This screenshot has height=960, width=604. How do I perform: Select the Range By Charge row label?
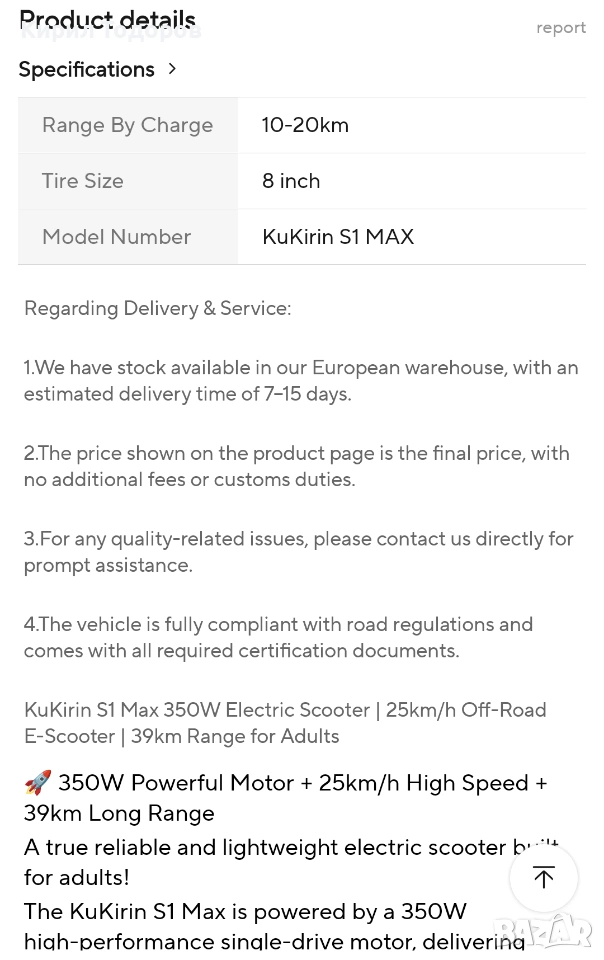point(127,125)
